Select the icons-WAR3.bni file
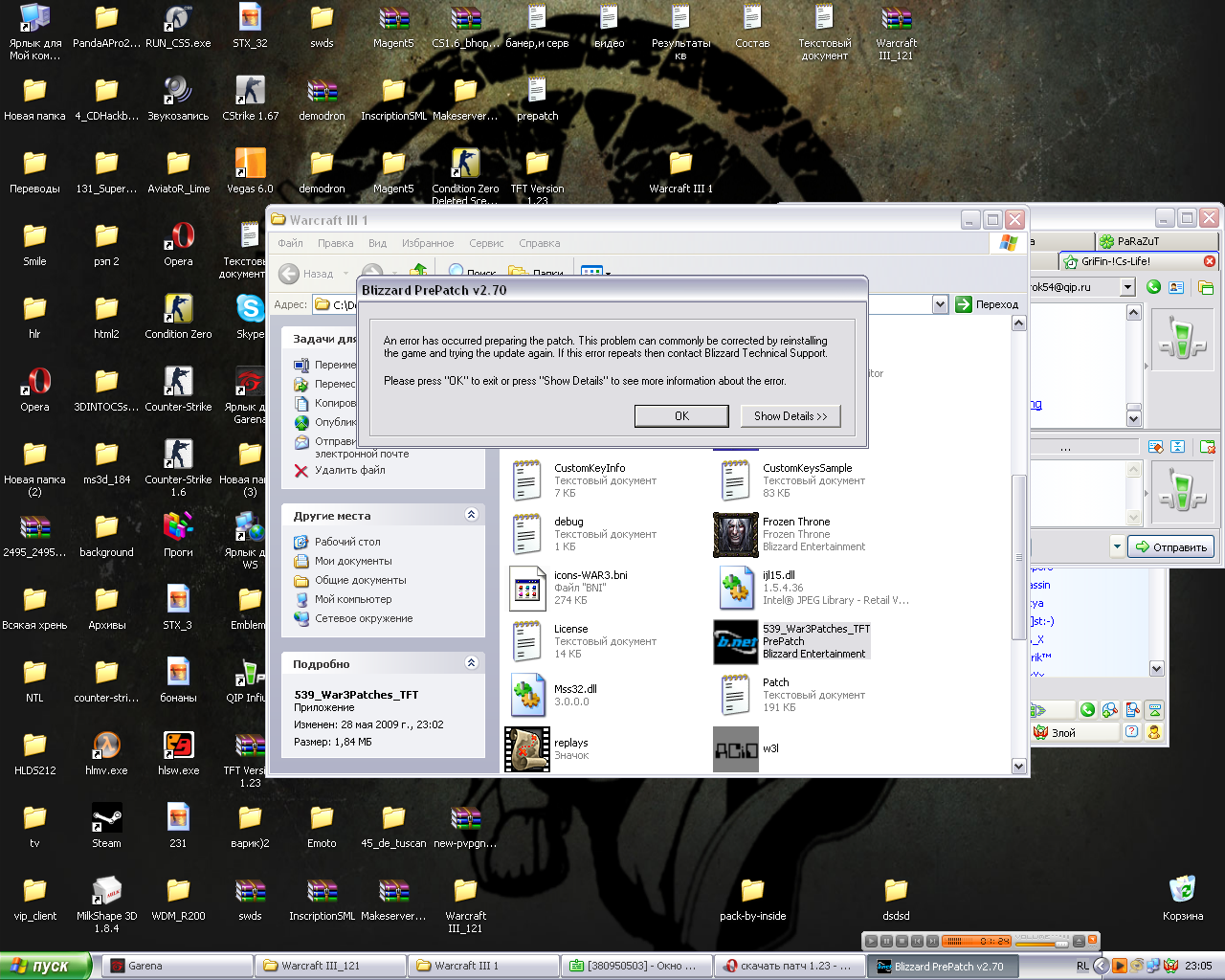The width and height of the screenshot is (1225, 980). coord(527,588)
